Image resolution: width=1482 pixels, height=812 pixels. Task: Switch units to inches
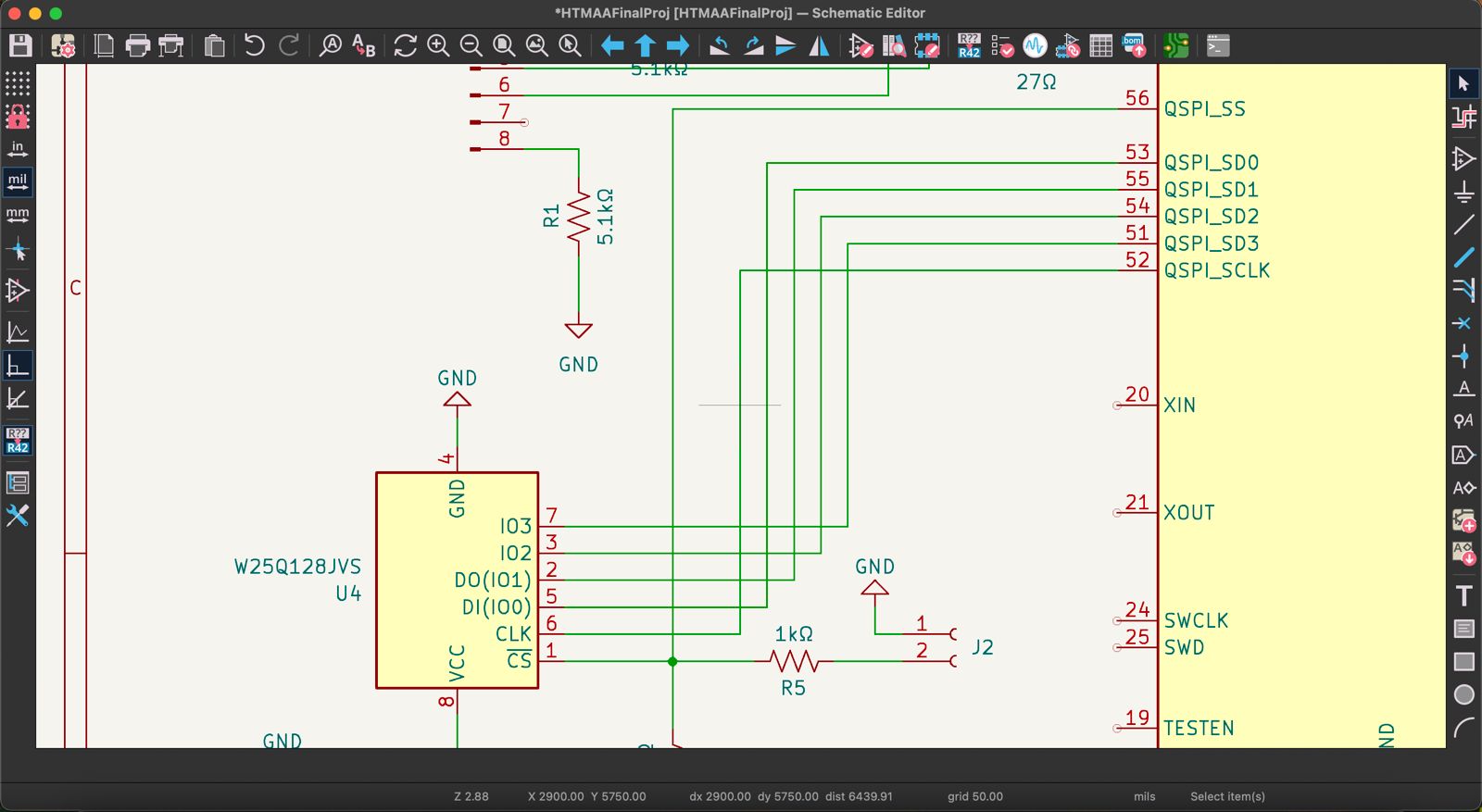click(x=18, y=149)
